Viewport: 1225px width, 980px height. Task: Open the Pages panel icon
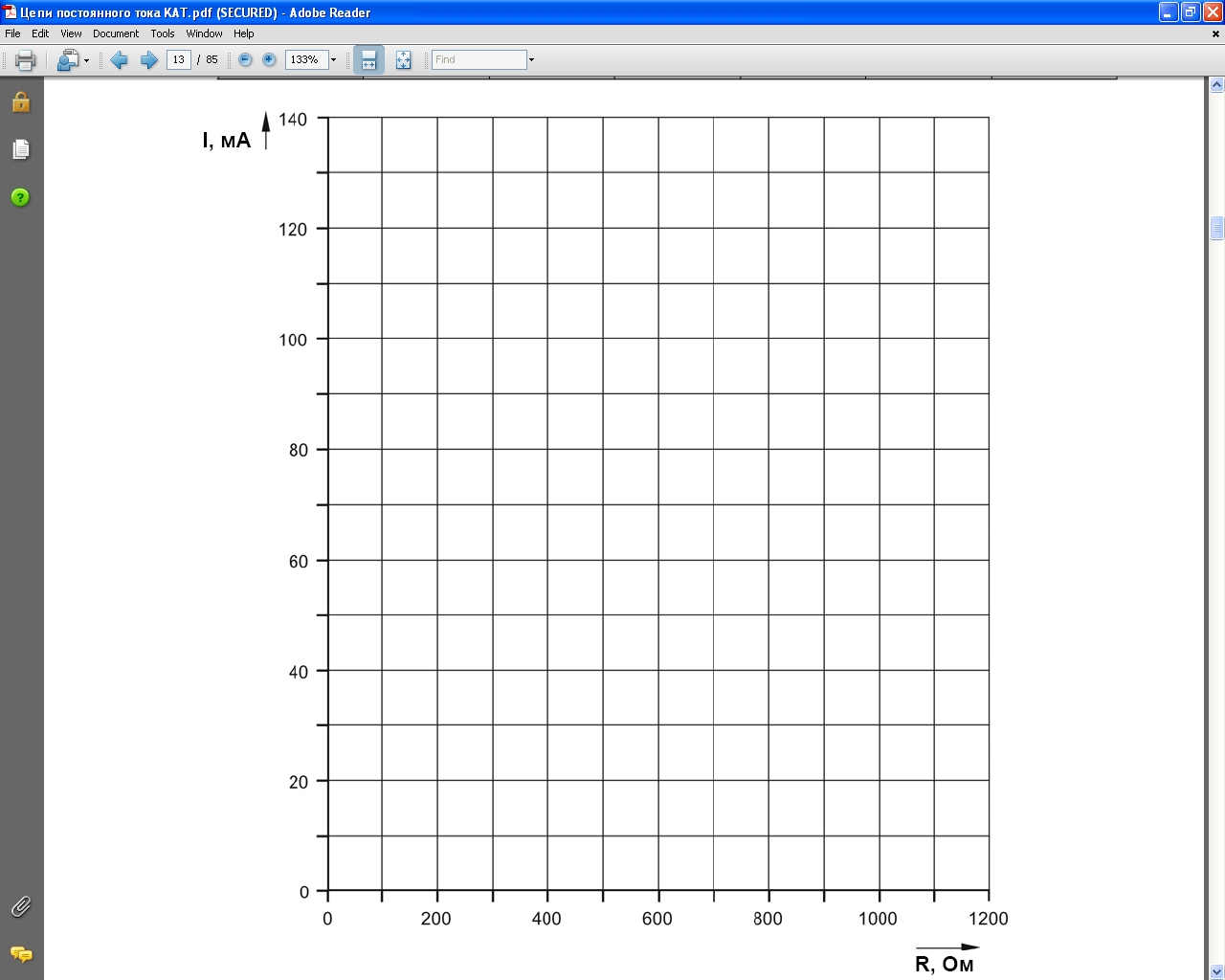pos(21,149)
